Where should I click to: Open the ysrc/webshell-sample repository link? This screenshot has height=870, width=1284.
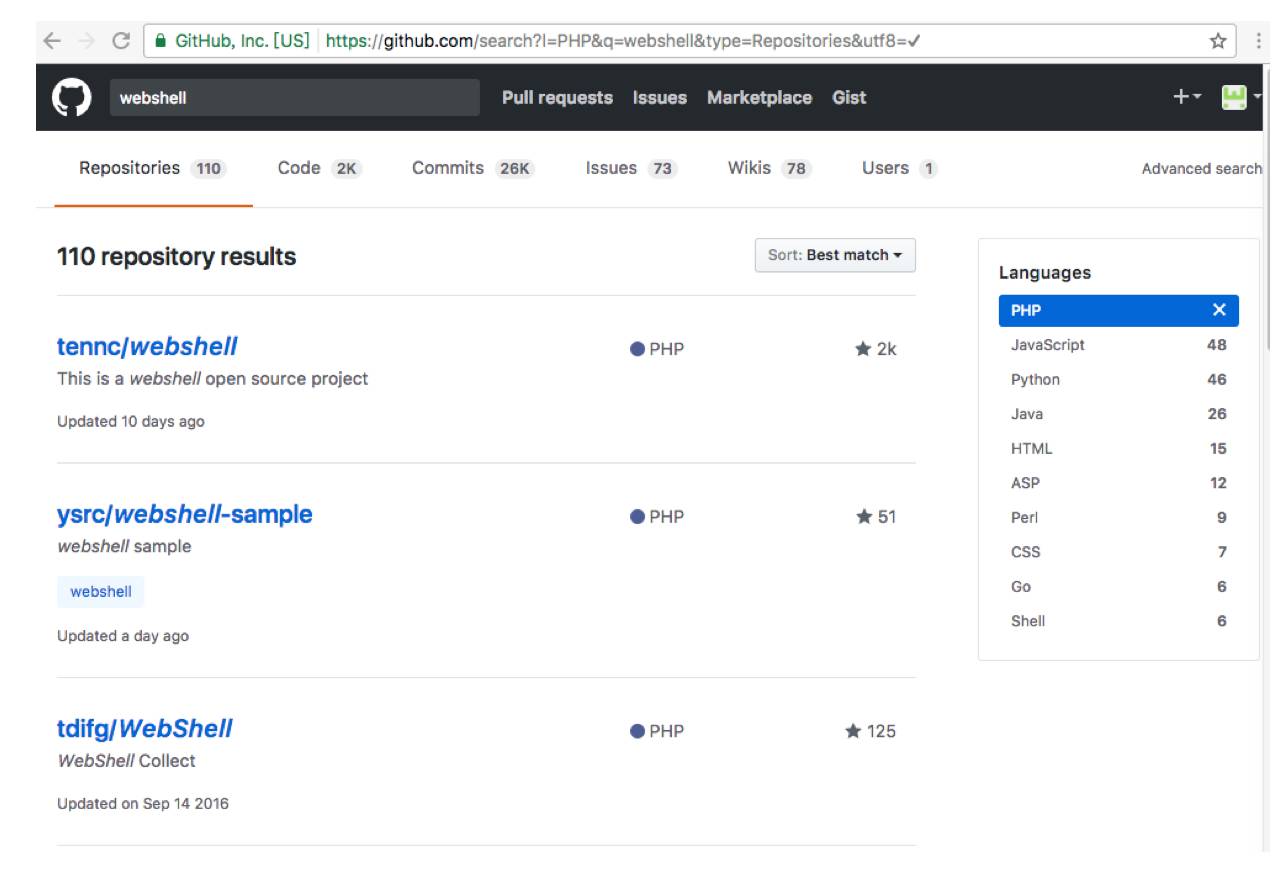pos(185,514)
